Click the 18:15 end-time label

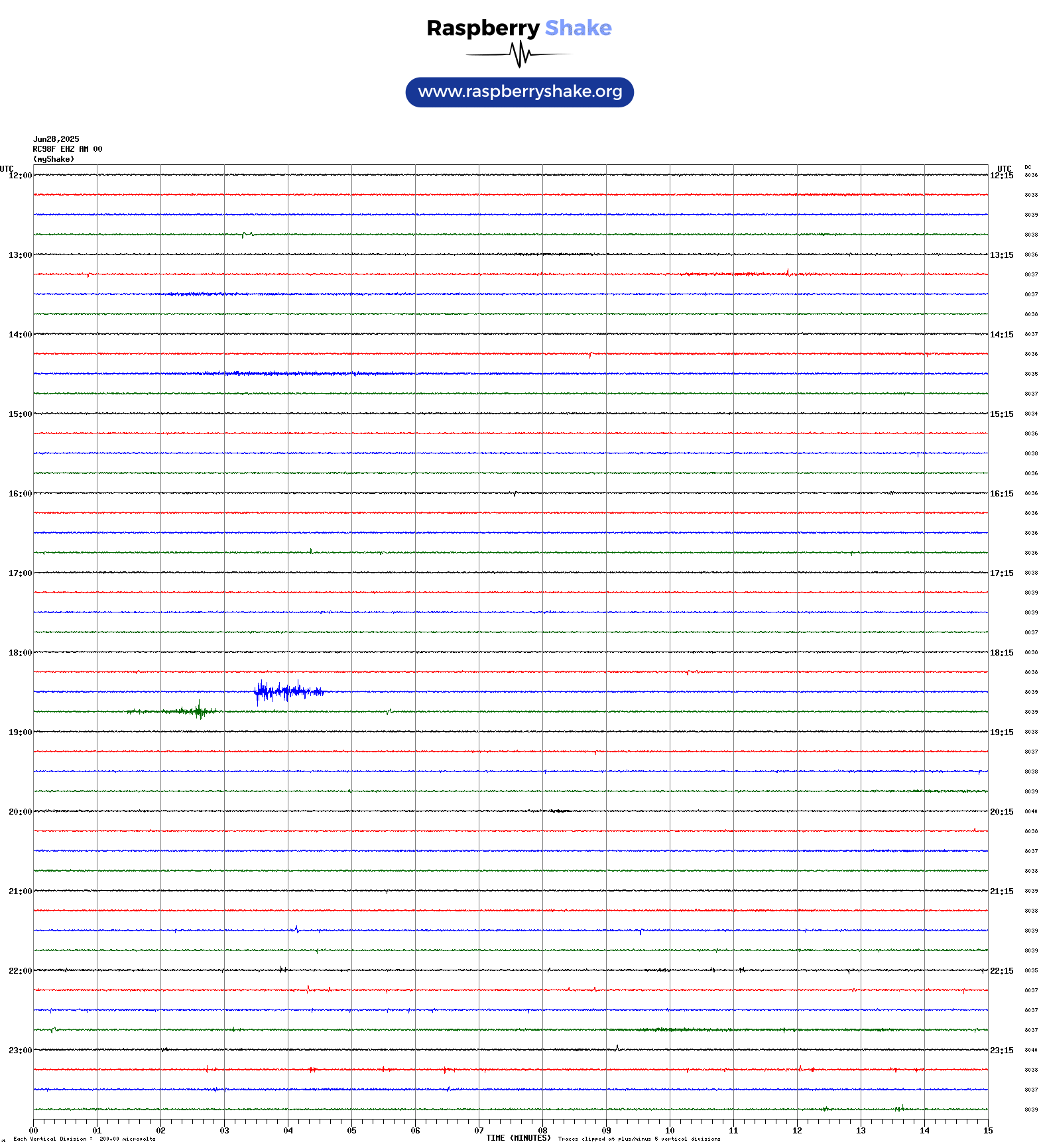point(1002,653)
